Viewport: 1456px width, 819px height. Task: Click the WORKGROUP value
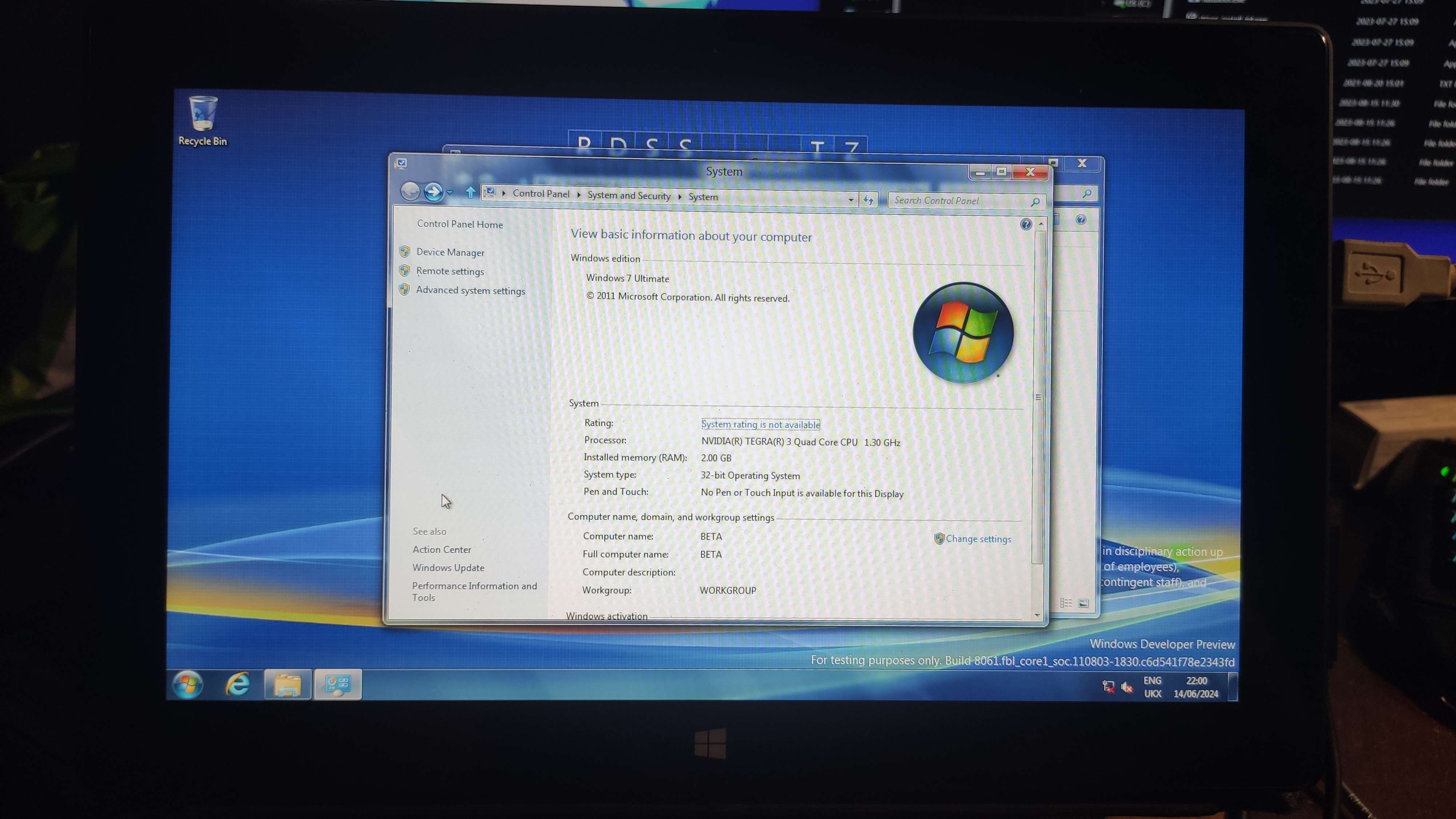point(727,590)
